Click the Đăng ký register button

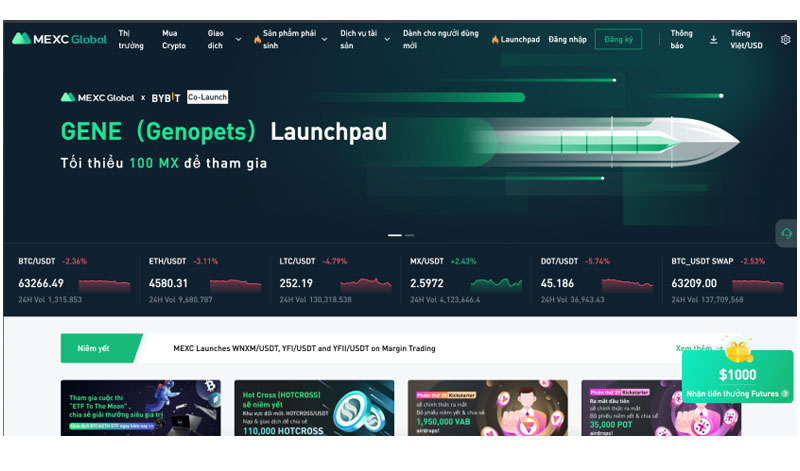coord(618,39)
